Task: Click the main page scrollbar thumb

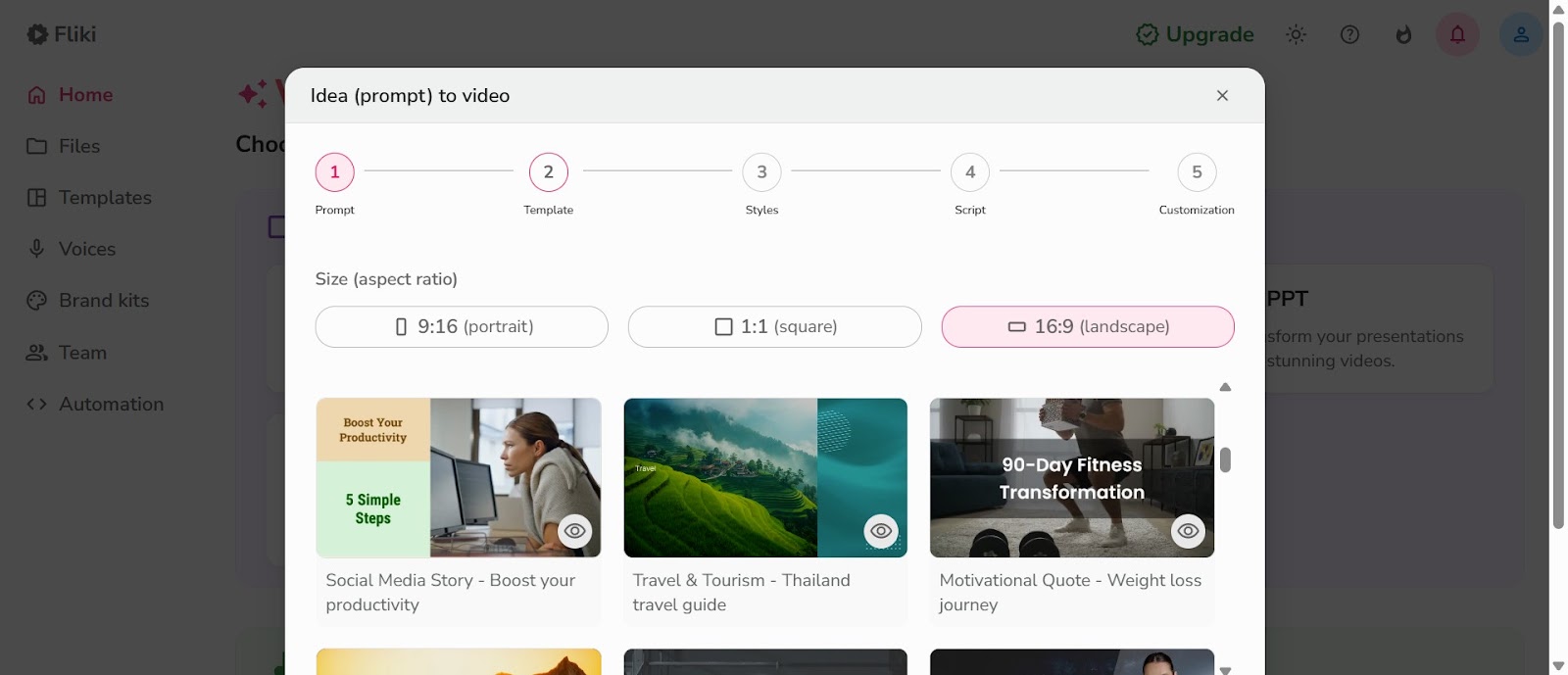Action: point(1558,274)
